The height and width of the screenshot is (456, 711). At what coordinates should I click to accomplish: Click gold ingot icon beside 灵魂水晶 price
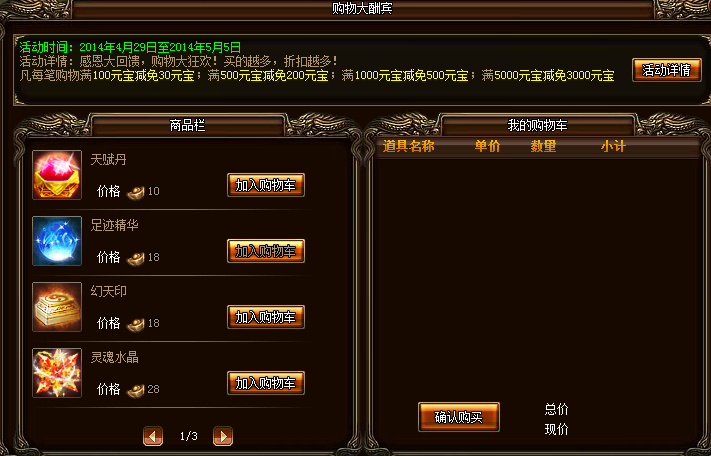pyautogui.click(x=135, y=390)
